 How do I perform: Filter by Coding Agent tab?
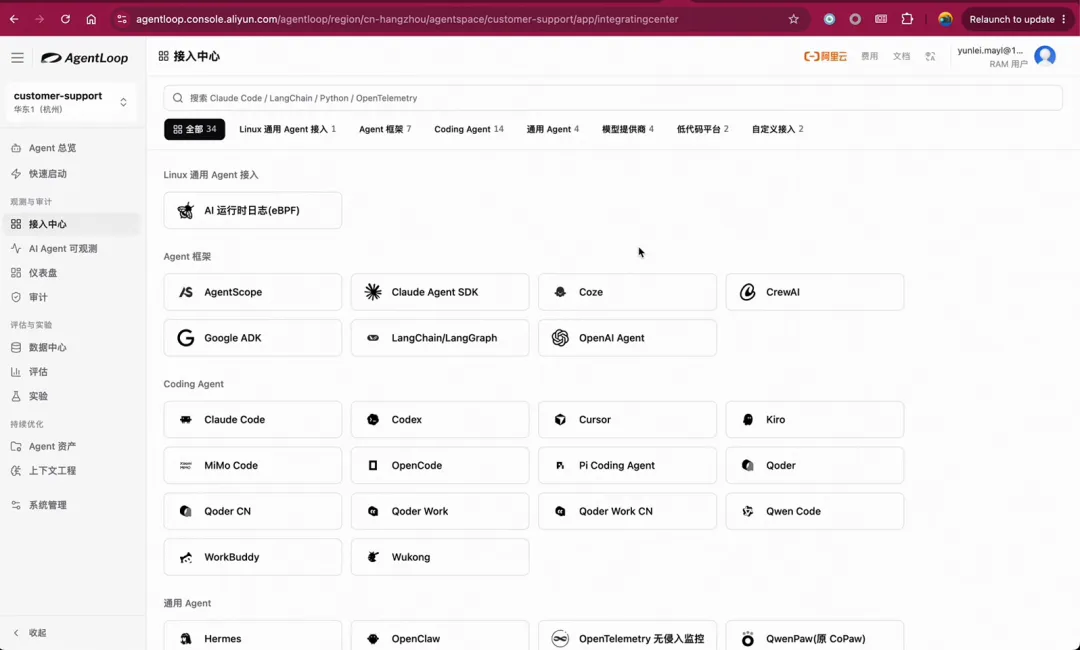(468, 129)
